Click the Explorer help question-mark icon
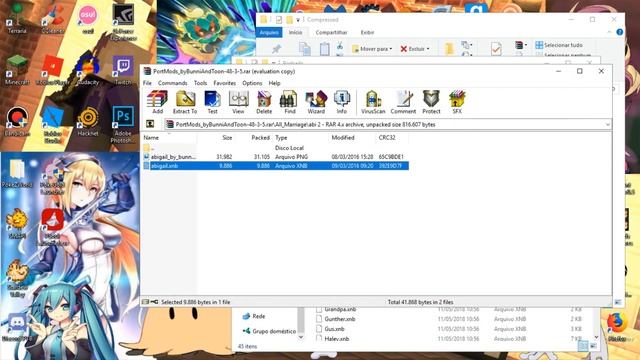Viewport: 640px width, 360px height. pos(620,32)
